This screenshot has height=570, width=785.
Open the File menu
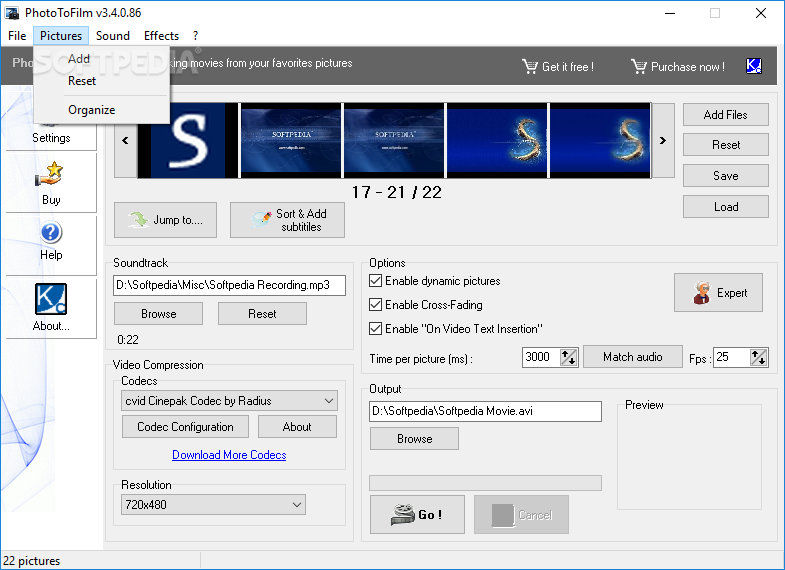(x=17, y=36)
